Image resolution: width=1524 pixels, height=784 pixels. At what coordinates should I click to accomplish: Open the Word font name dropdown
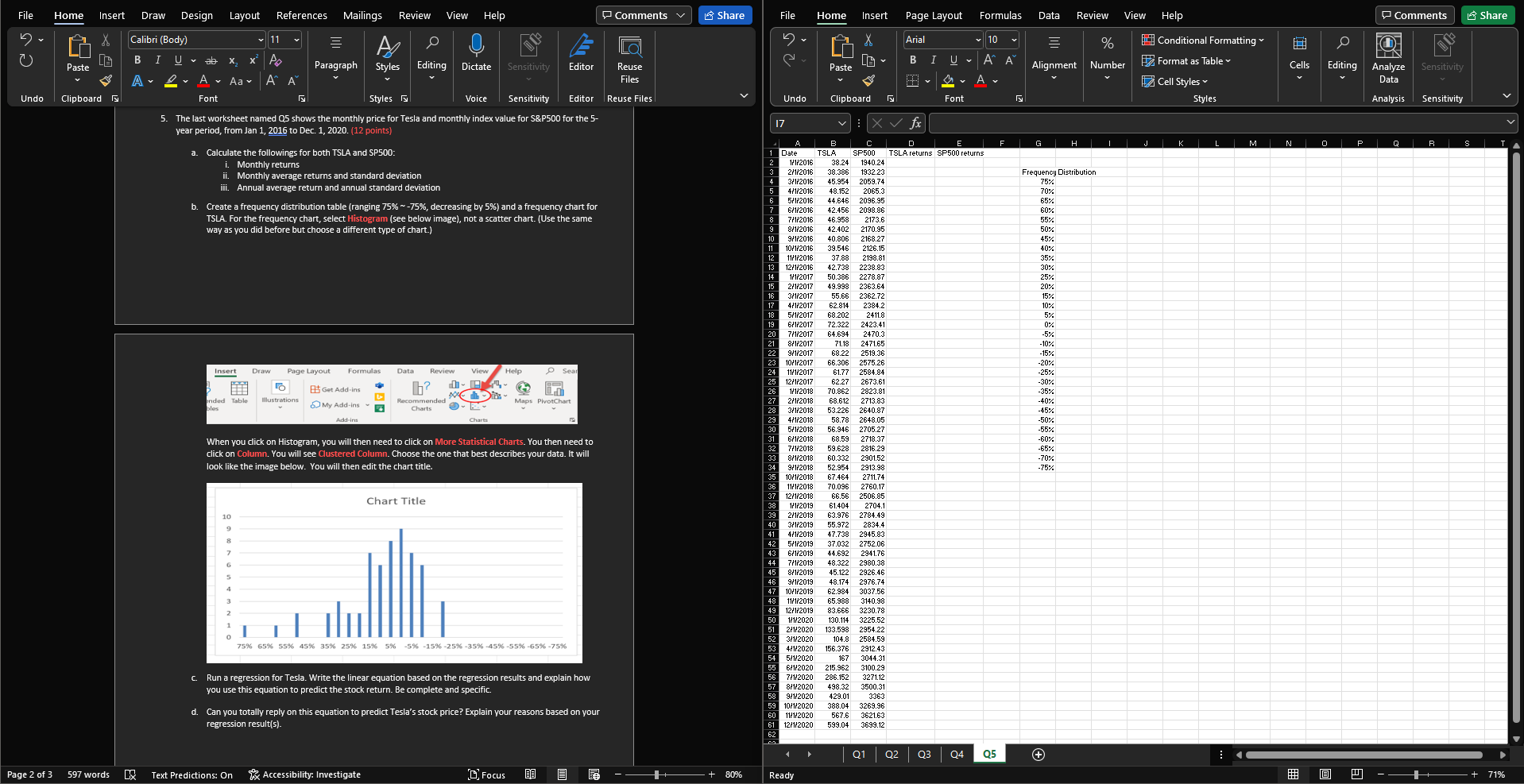point(261,40)
